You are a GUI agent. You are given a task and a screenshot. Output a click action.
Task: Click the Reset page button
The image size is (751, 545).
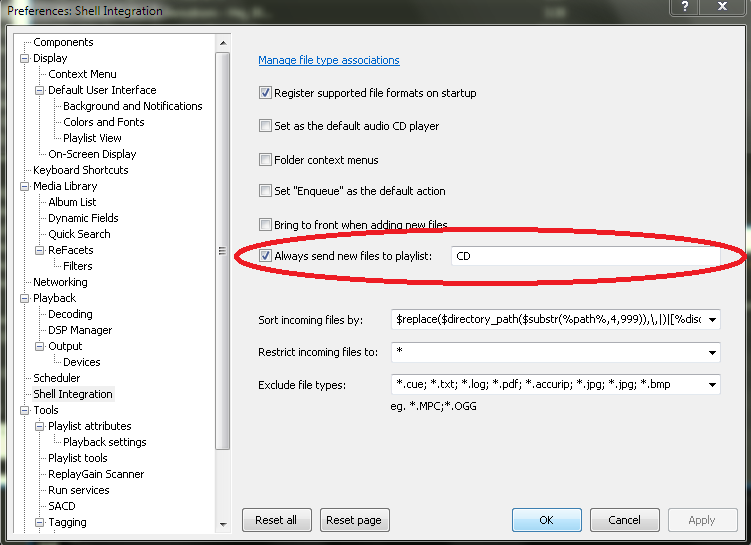point(354,520)
